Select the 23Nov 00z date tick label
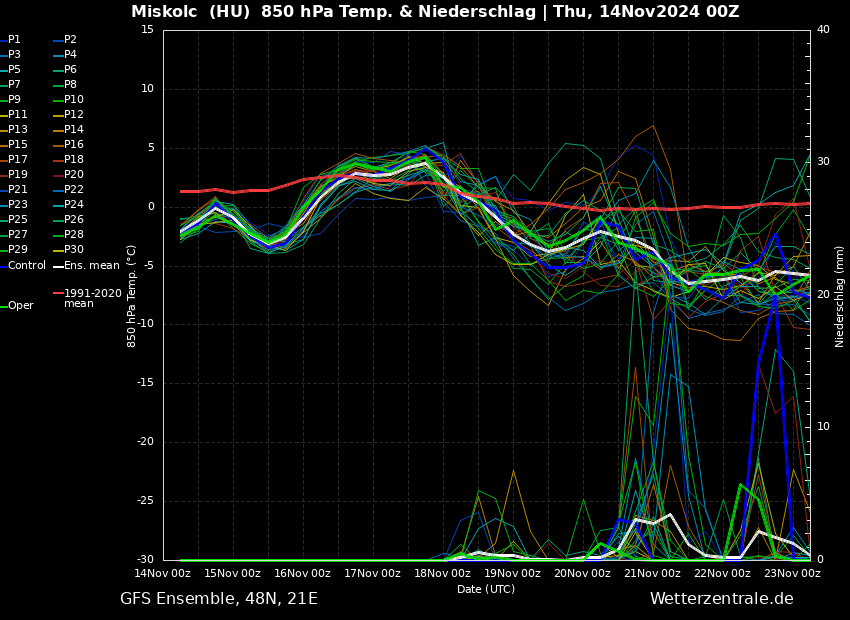This screenshot has width=850, height=620. (792, 574)
